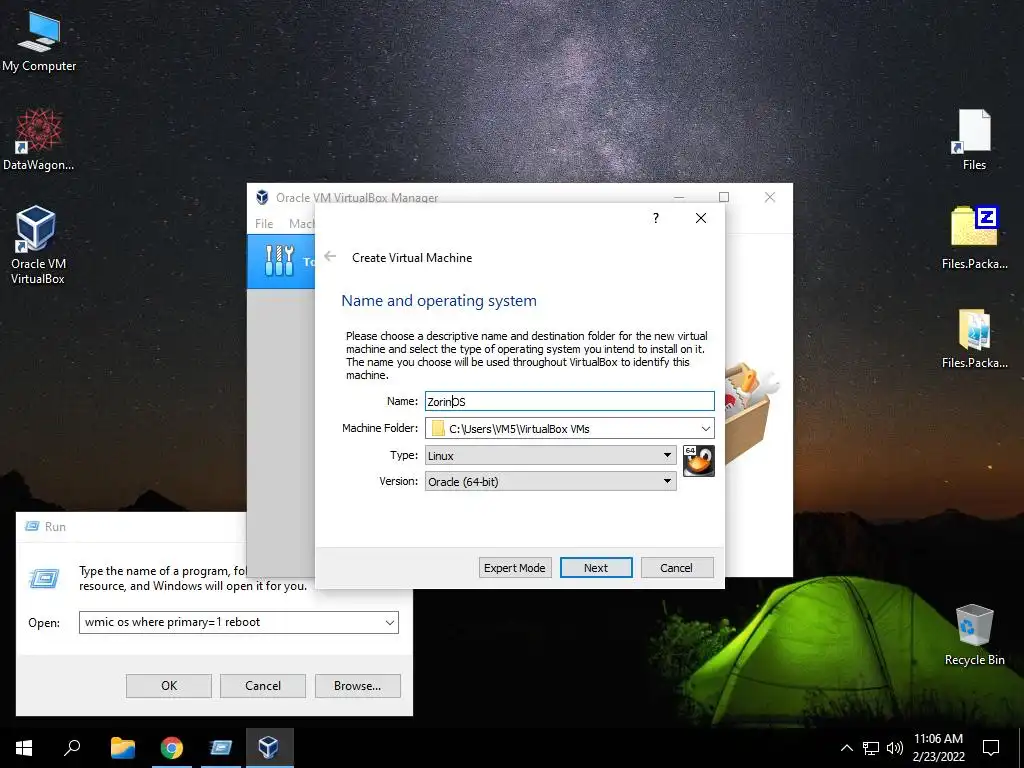Select the Files.Packa folder with documents icon
1024x768 pixels.
click(x=974, y=338)
